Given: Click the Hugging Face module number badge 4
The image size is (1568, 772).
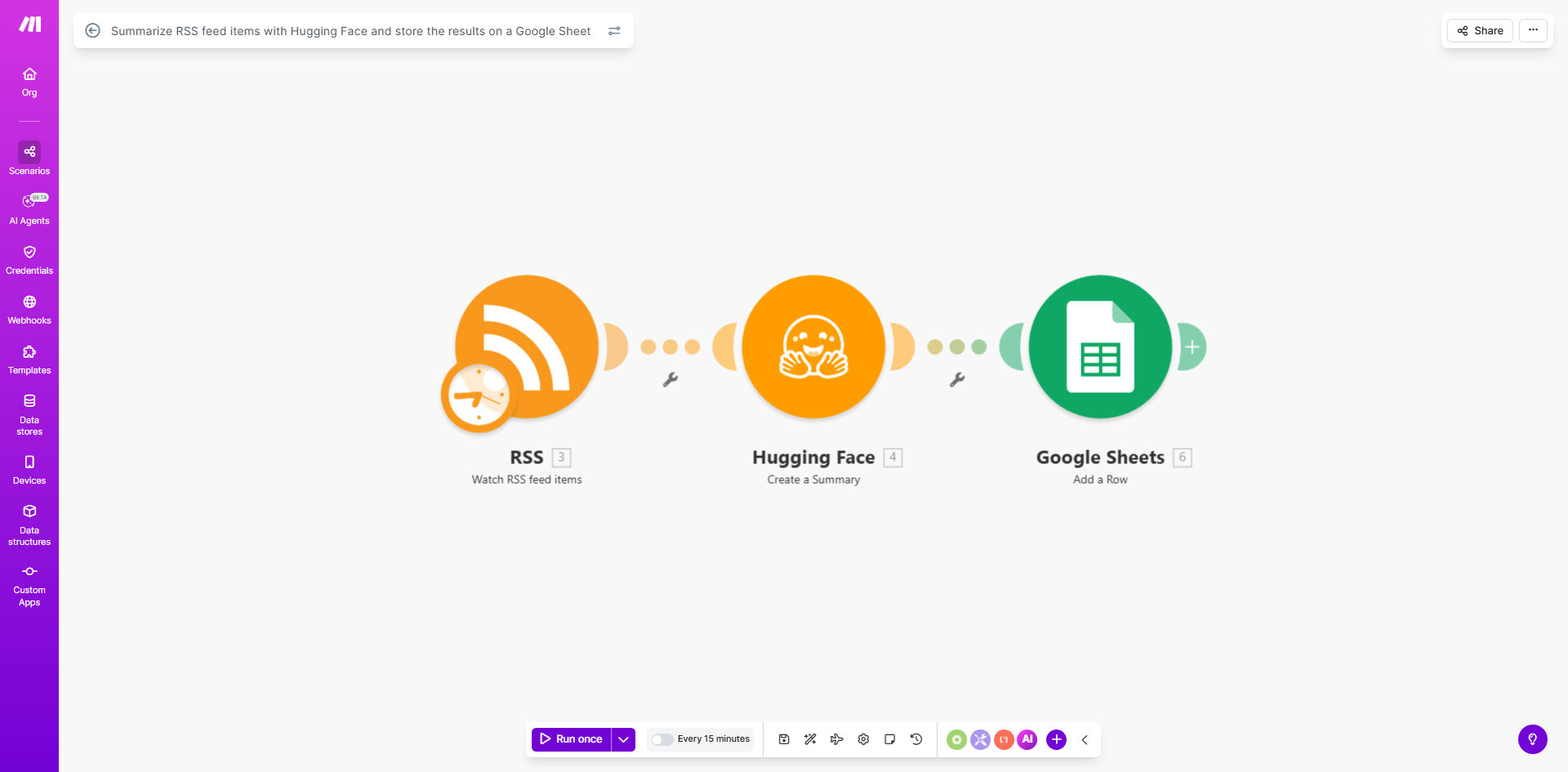Looking at the screenshot, I should point(893,457).
